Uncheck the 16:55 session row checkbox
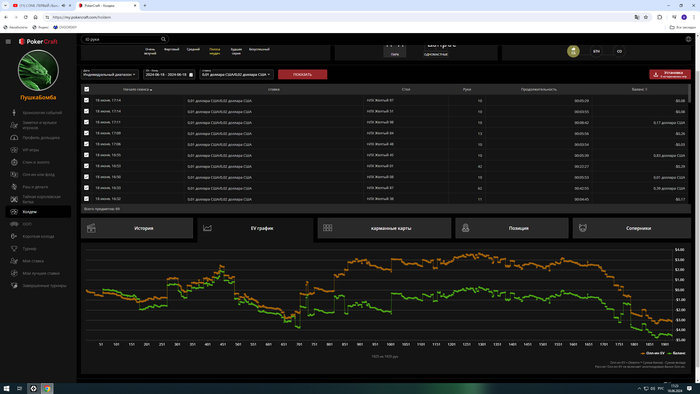The width and height of the screenshot is (700, 394). (87, 155)
